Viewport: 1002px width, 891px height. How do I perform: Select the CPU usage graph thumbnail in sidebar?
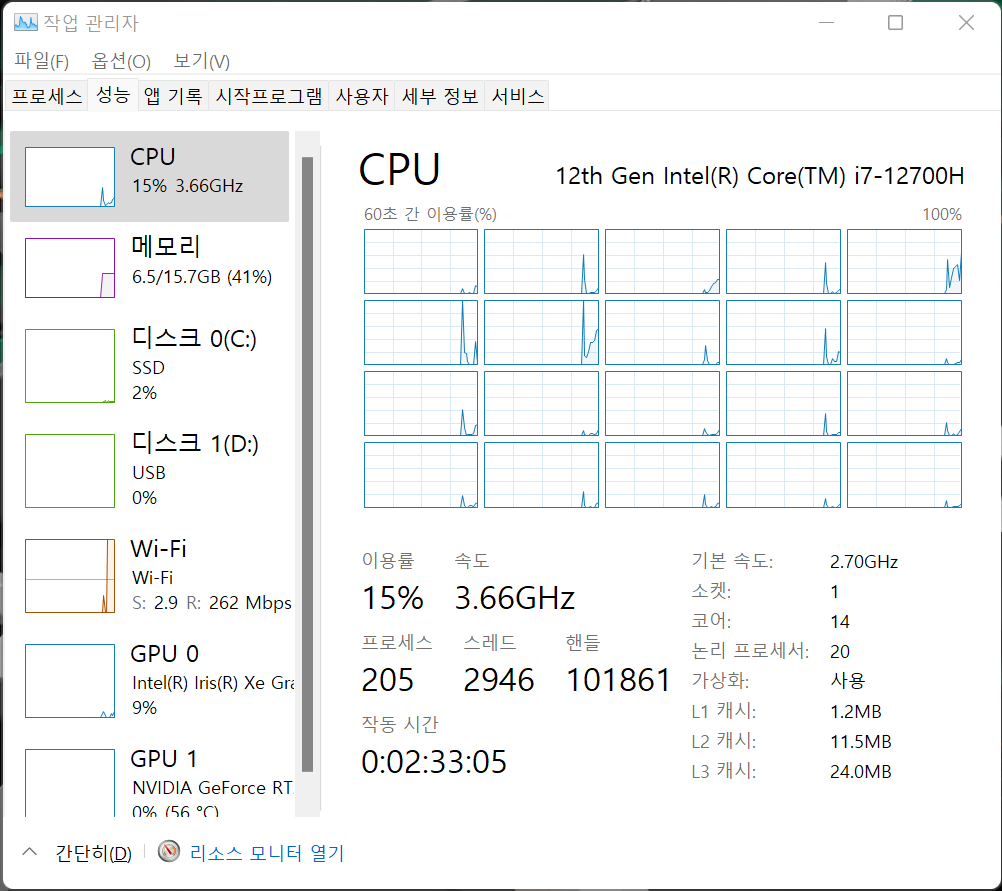click(x=70, y=177)
